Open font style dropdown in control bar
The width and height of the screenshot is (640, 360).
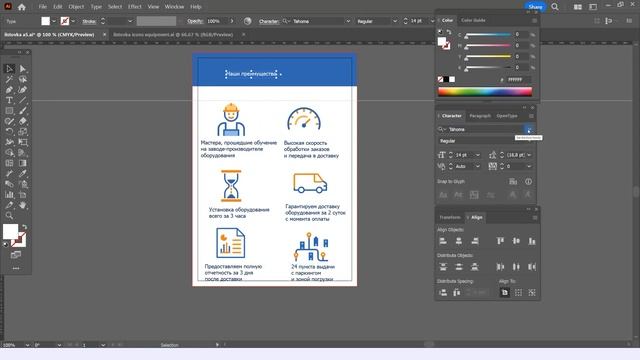(395, 21)
